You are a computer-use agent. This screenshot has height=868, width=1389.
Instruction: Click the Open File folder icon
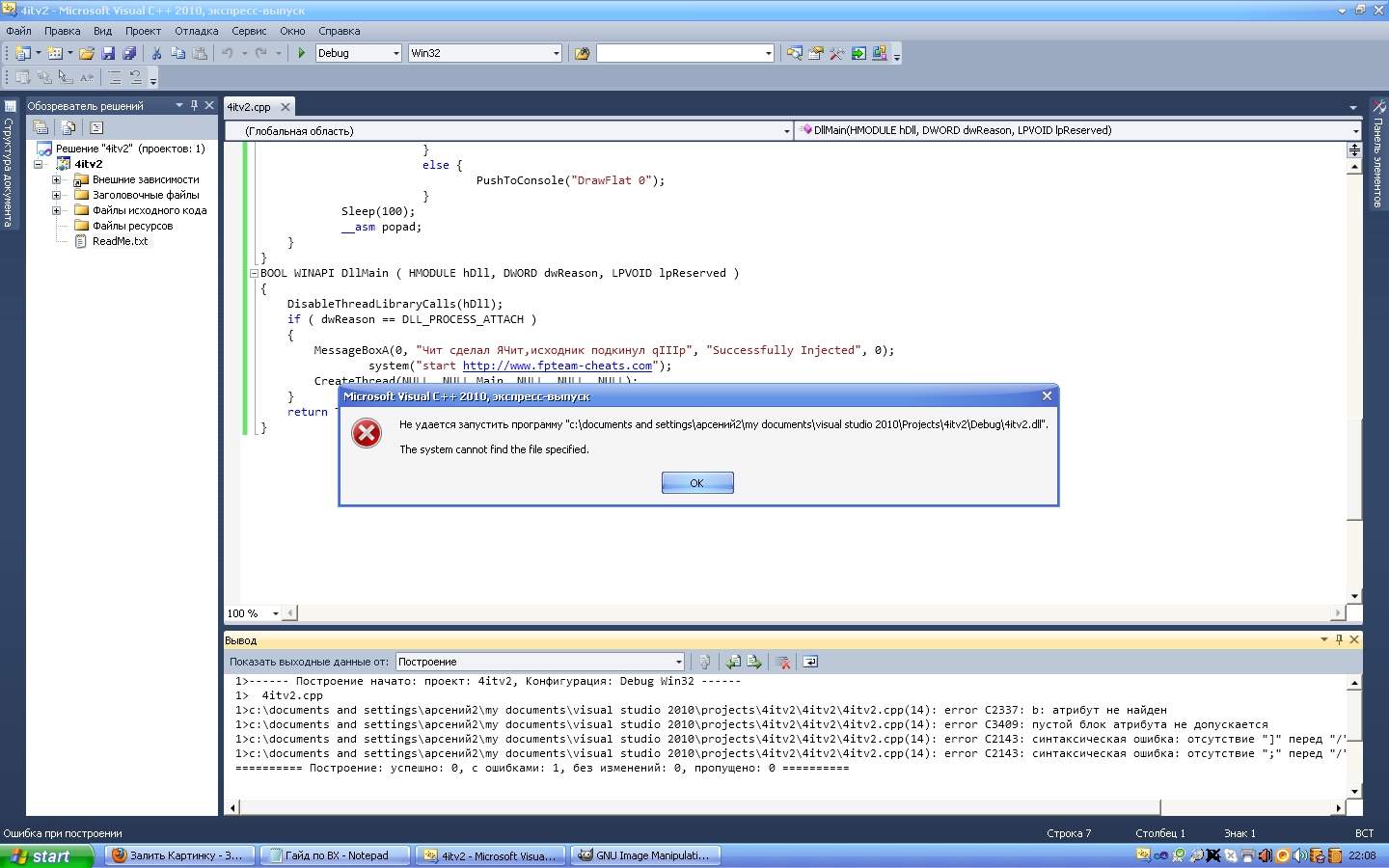pos(87,53)
